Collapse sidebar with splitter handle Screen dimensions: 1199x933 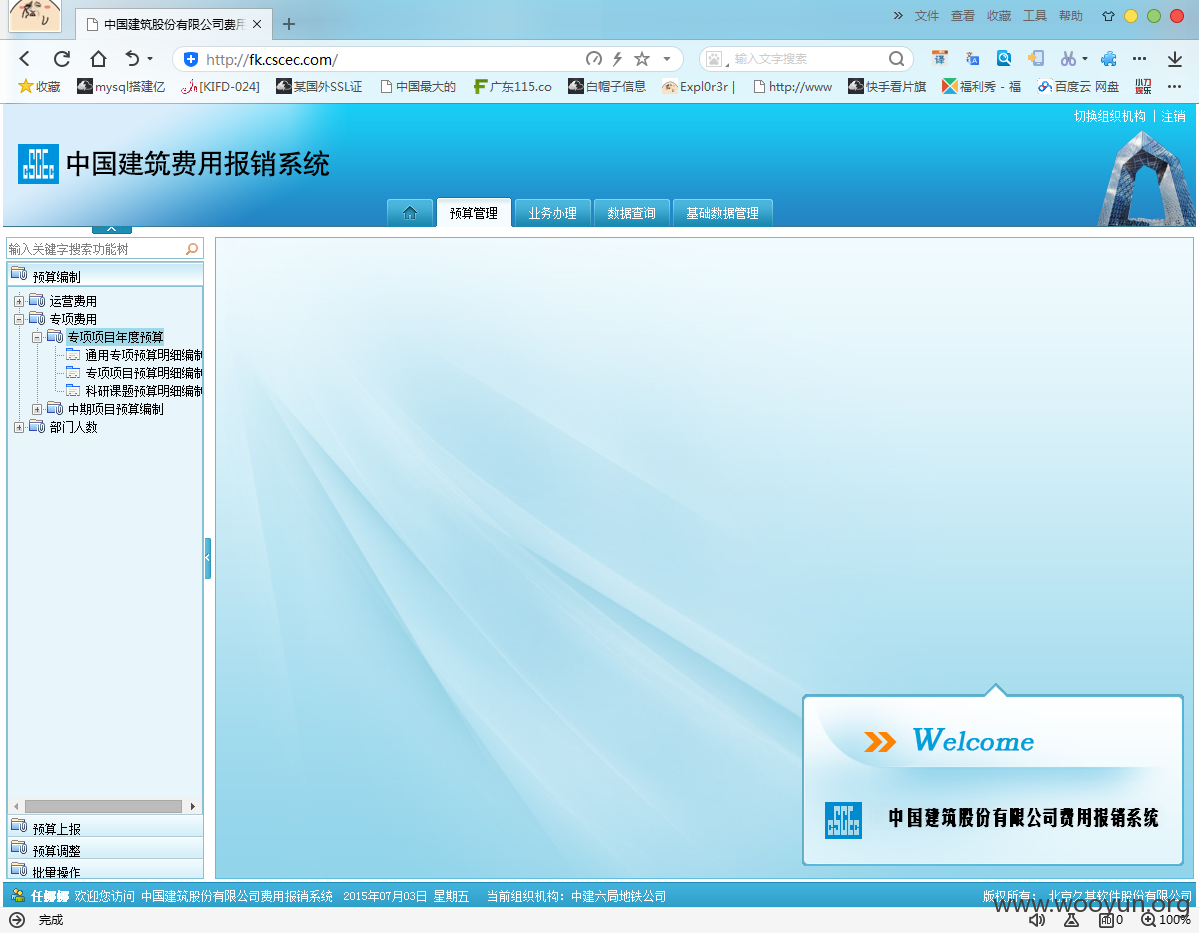pyautogui.click(x=207, y=558)
